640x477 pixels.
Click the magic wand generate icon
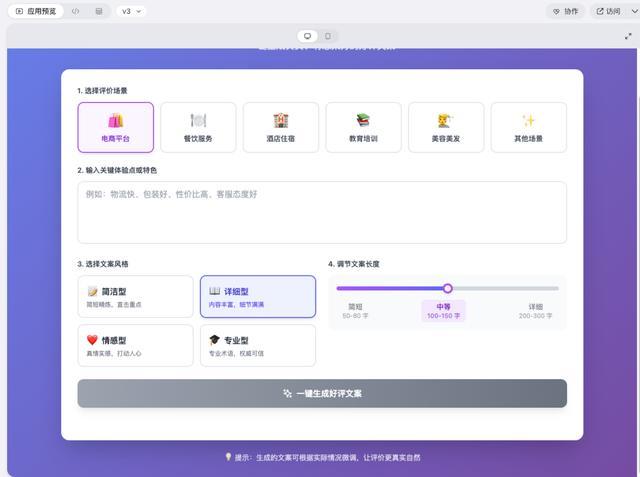(x=288, y=393)
